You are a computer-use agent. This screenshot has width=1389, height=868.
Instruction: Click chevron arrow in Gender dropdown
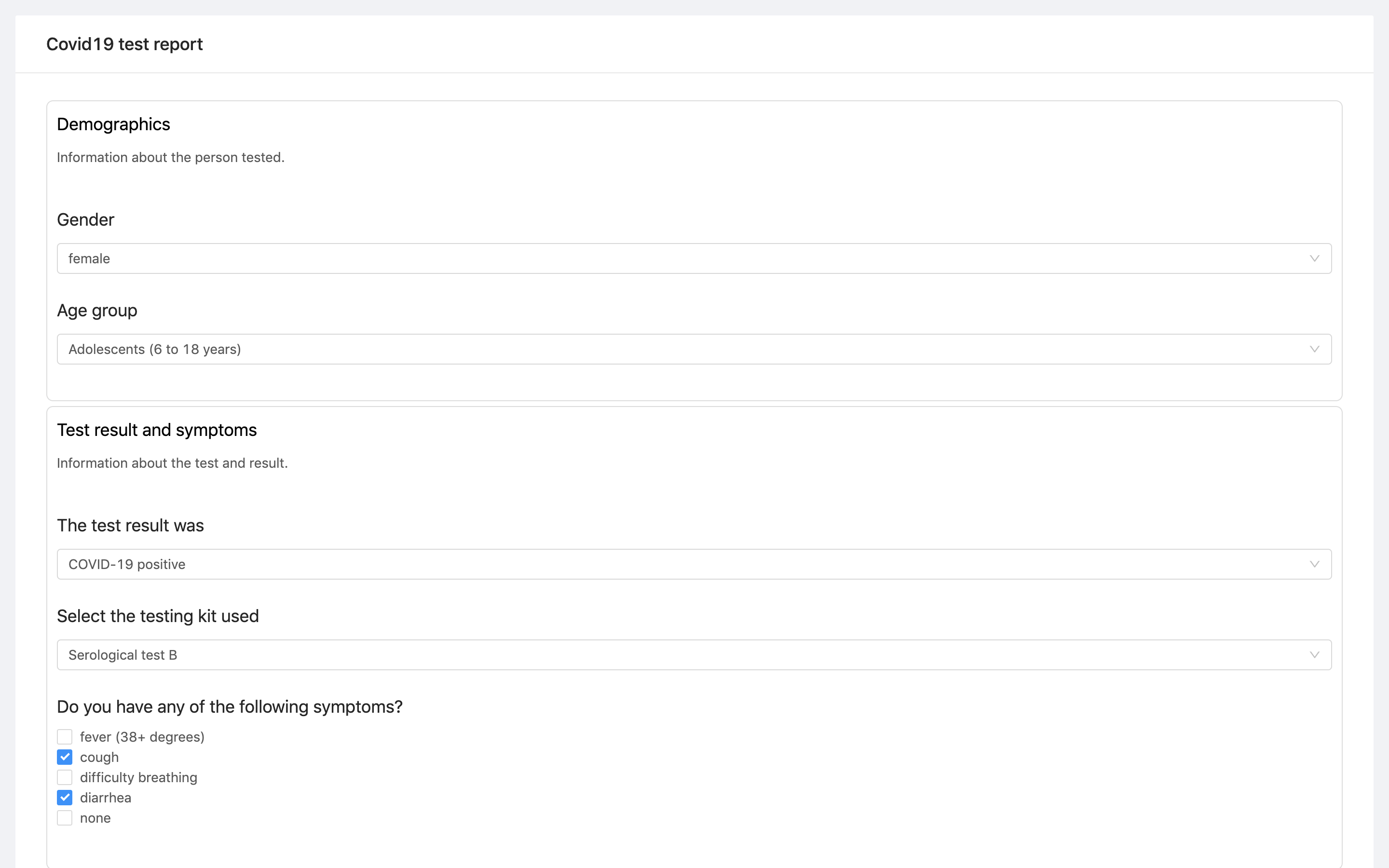[x=1314, y=258]
